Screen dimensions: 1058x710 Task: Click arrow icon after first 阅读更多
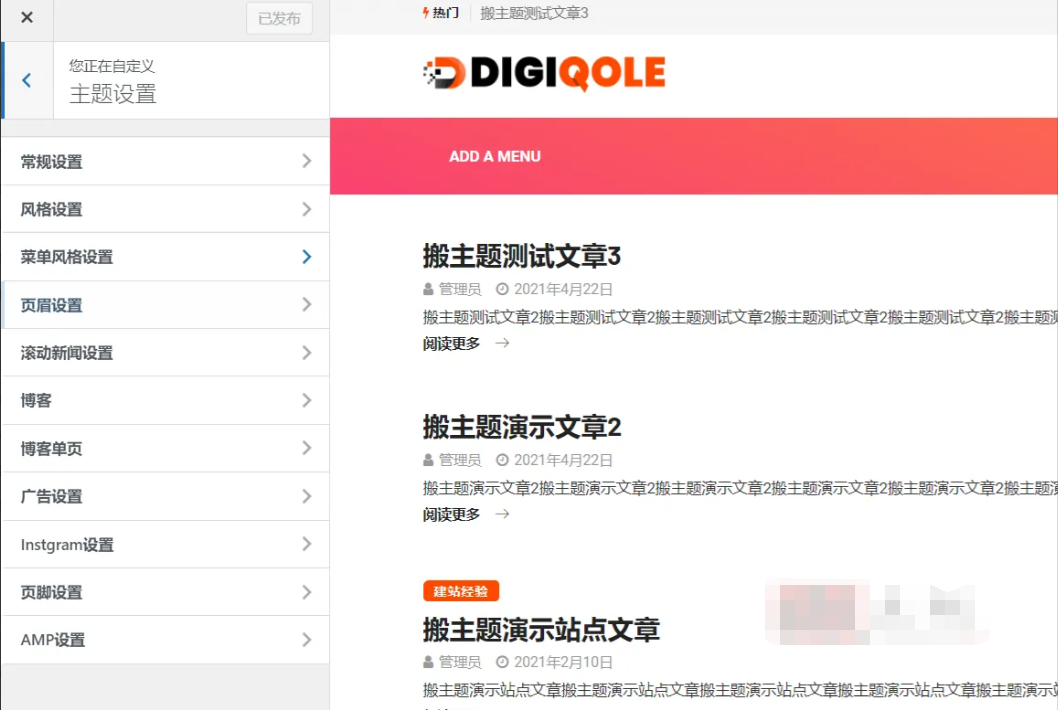pyautogui.click(x=502, y=343)
